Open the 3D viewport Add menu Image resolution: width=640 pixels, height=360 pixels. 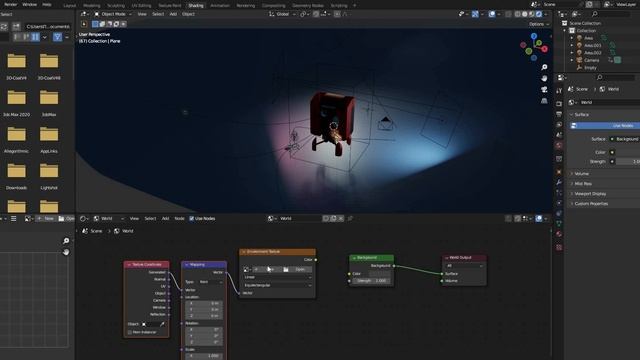click(x=173, y=14)
